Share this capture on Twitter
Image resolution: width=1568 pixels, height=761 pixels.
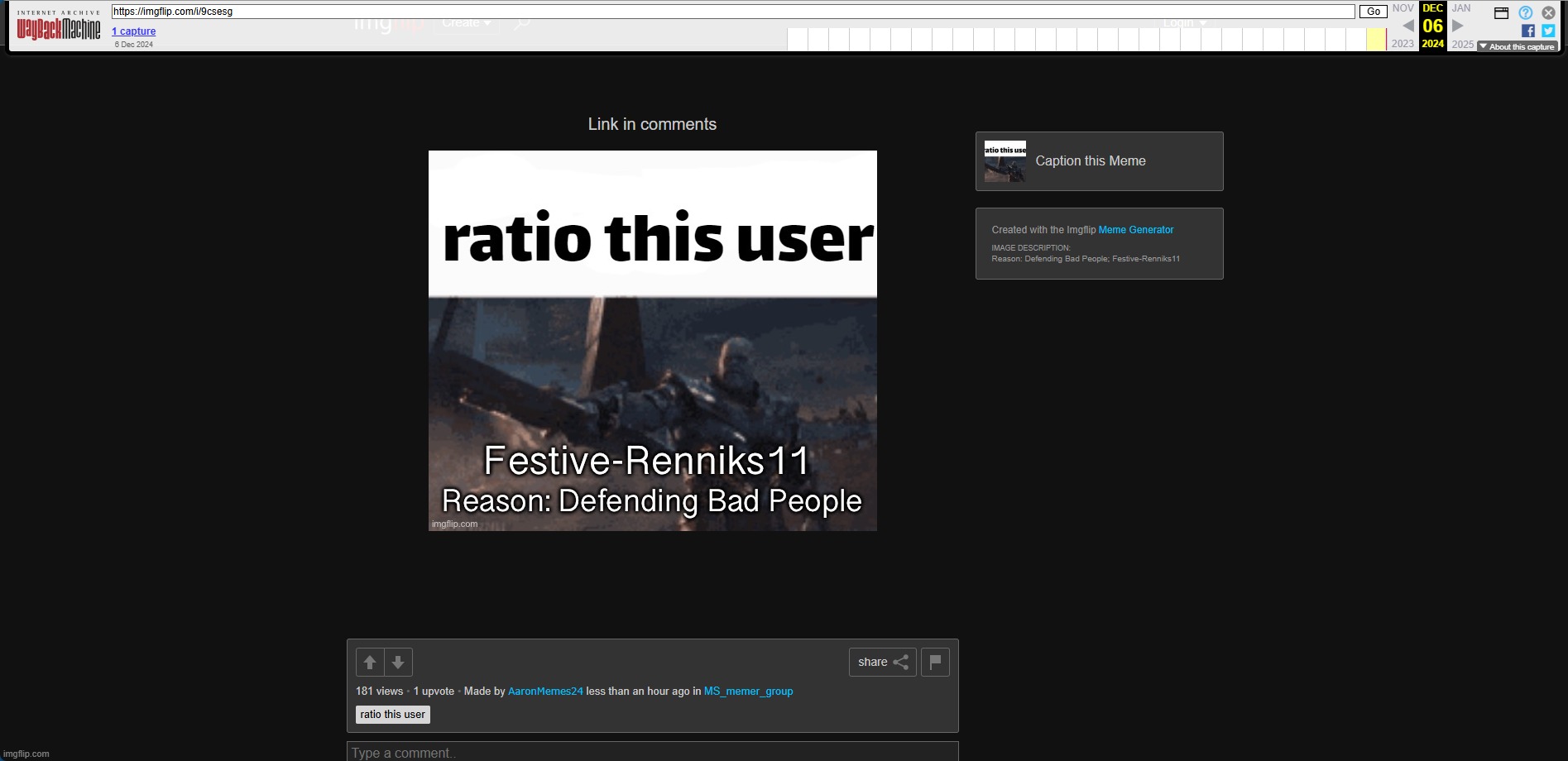[1548, 31]
